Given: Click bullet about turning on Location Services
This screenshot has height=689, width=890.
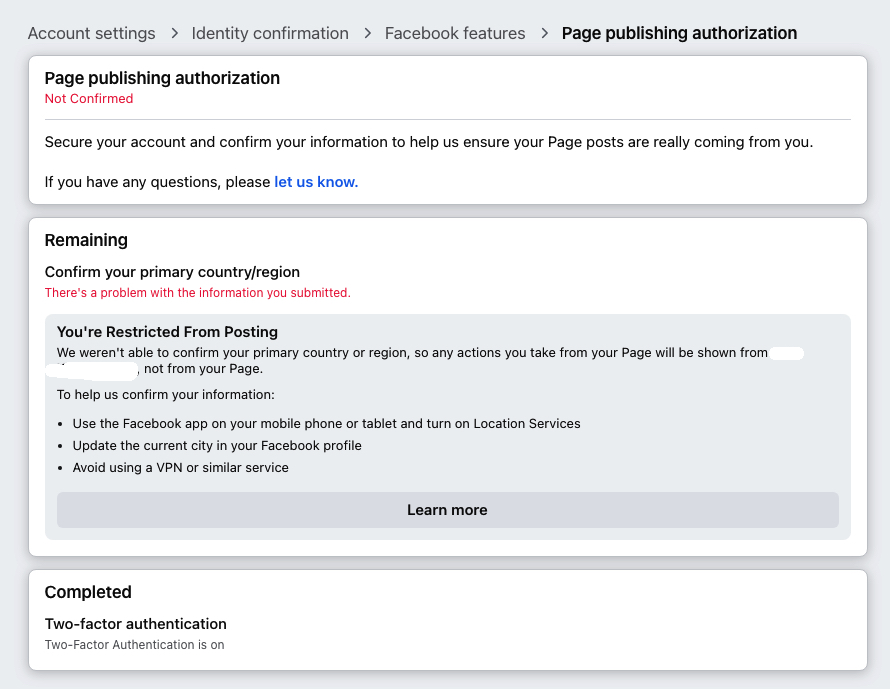Looking at the screenshot, I should coord(326,424).
